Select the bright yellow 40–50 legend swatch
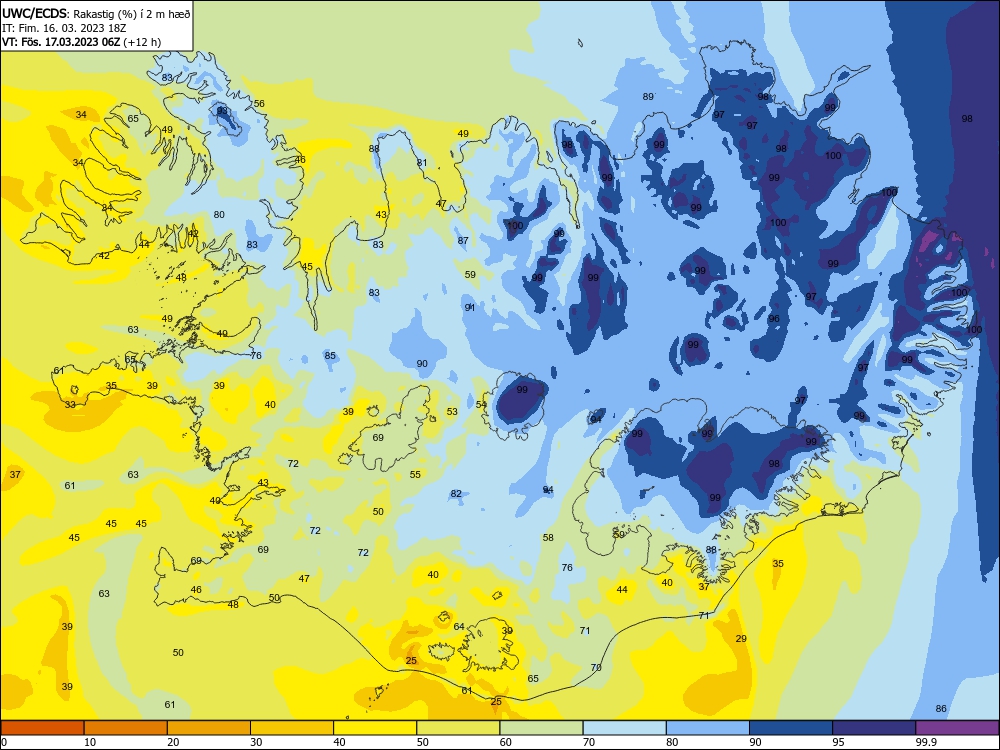 pos(375,728)
